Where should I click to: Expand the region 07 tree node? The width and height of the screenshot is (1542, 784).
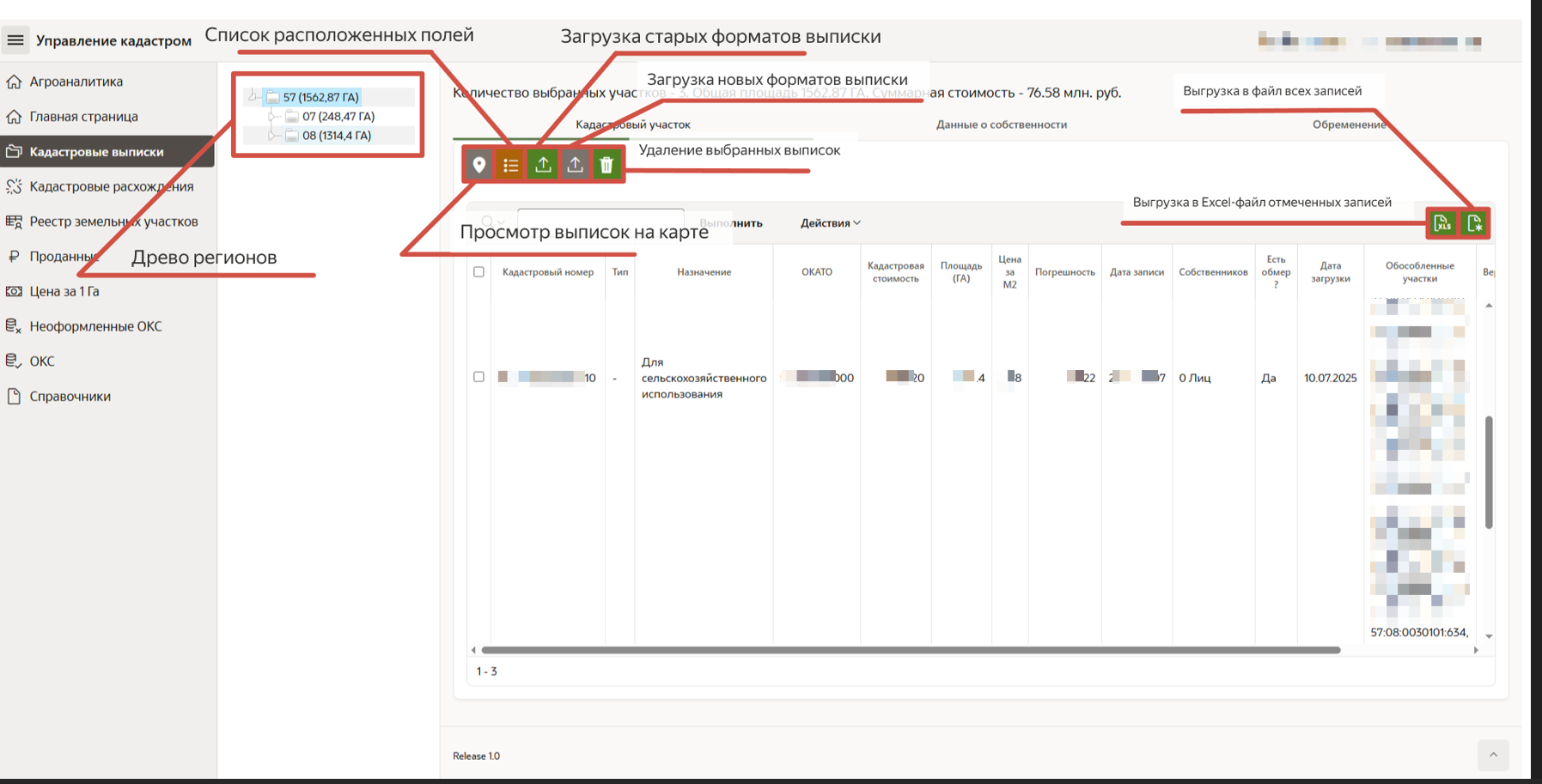(x=271, y=116)
